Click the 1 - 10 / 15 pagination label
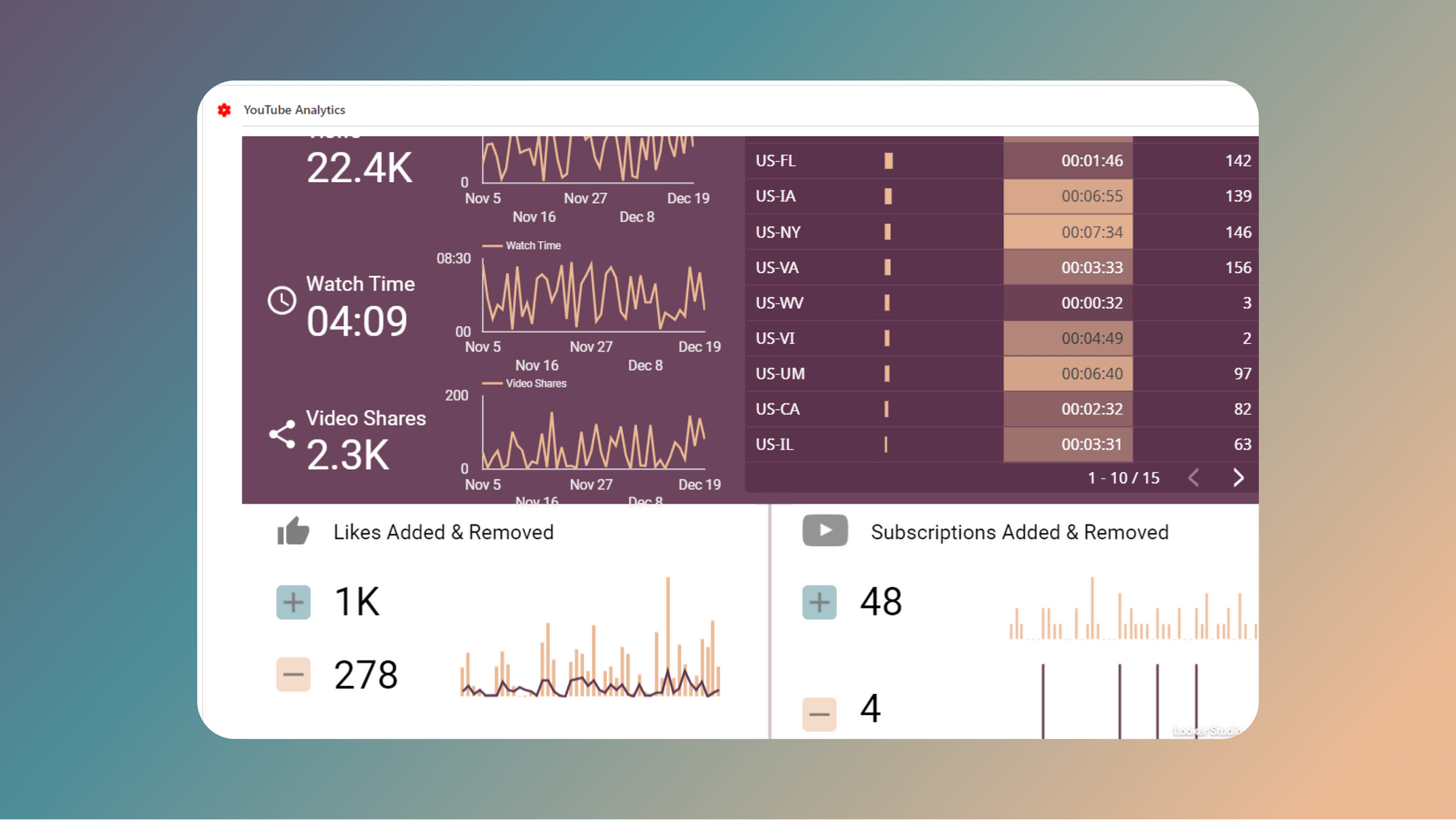 1123,478
